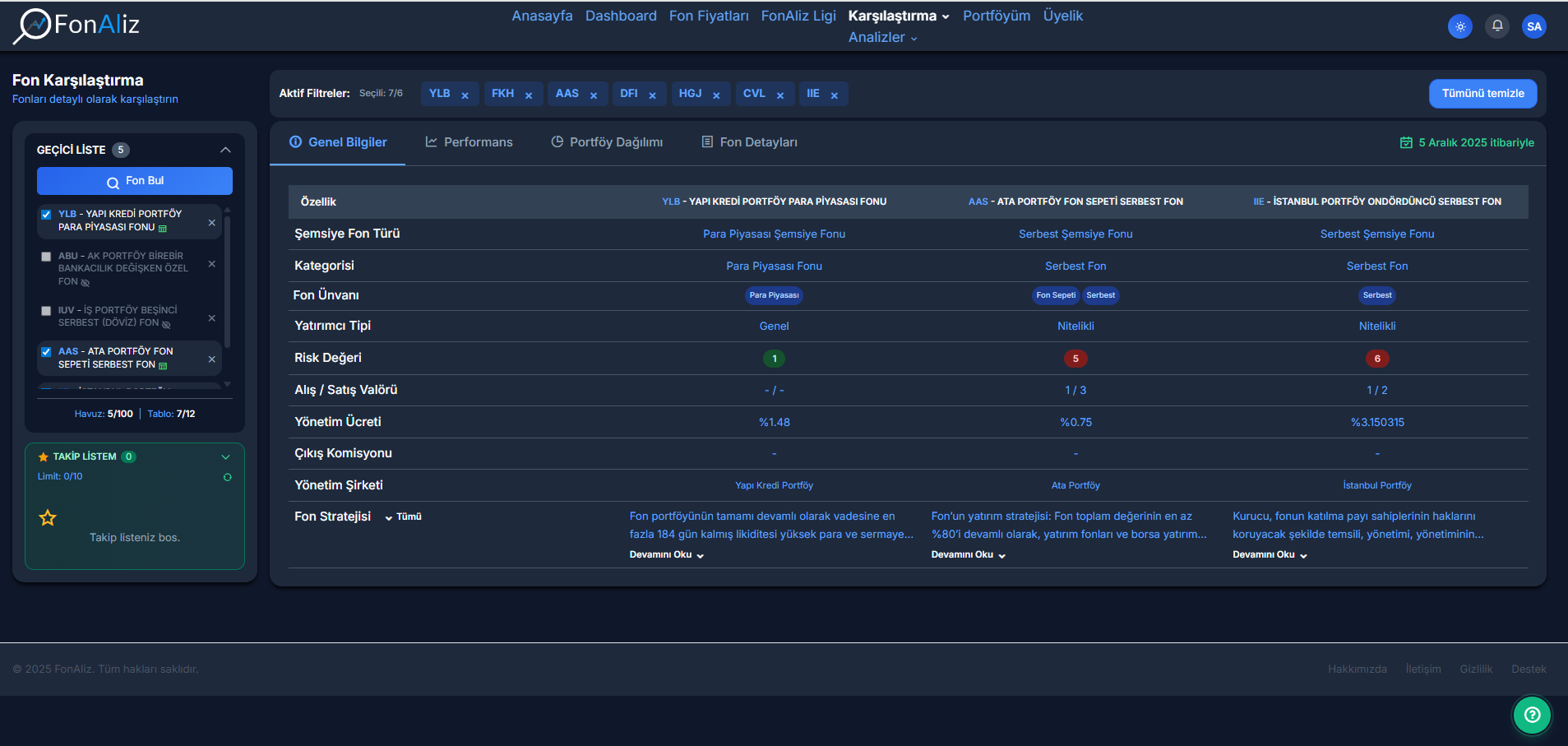Toggle the light theme sun icon
Image resolution: width=1568 pixels, height=746 pixels.
(1460, 26)
